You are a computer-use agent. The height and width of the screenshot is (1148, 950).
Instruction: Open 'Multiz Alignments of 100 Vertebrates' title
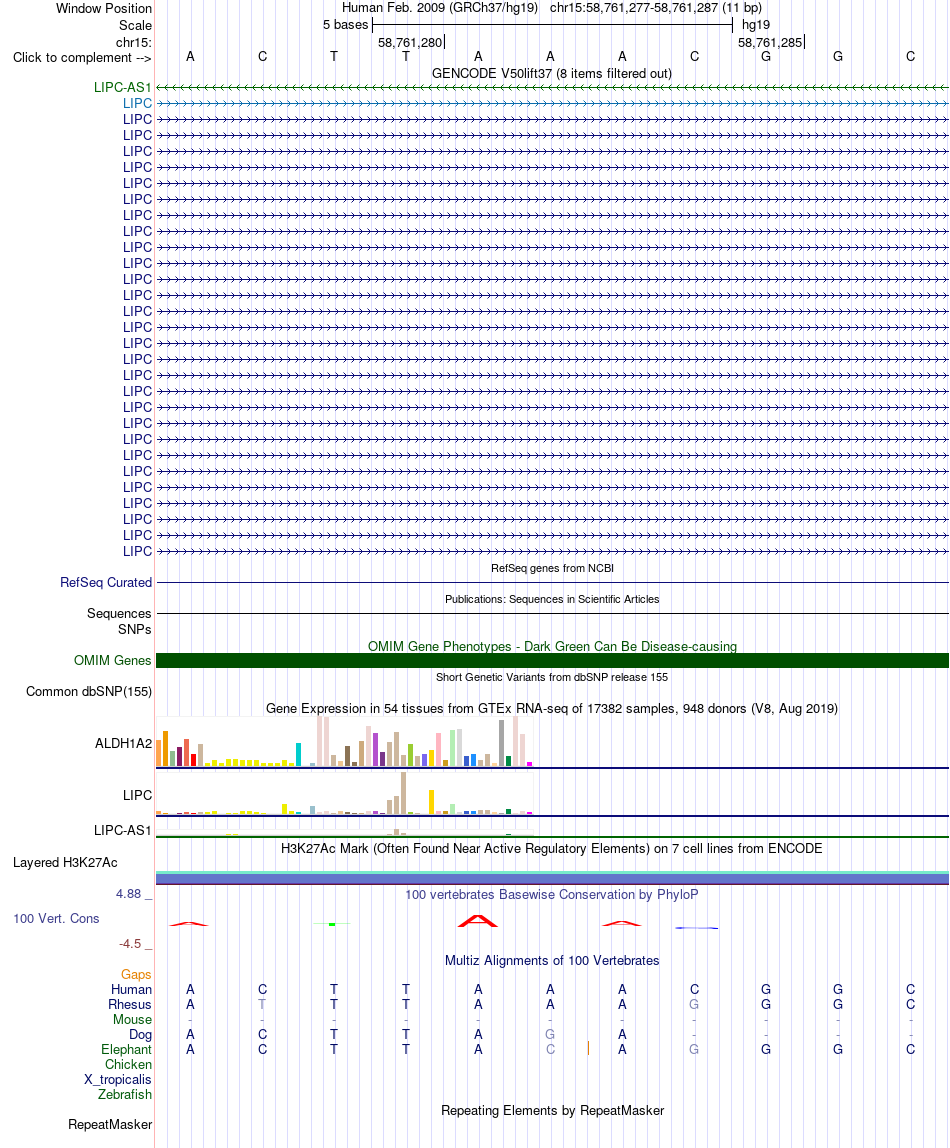pyautogui.click(x=552, y=961)
